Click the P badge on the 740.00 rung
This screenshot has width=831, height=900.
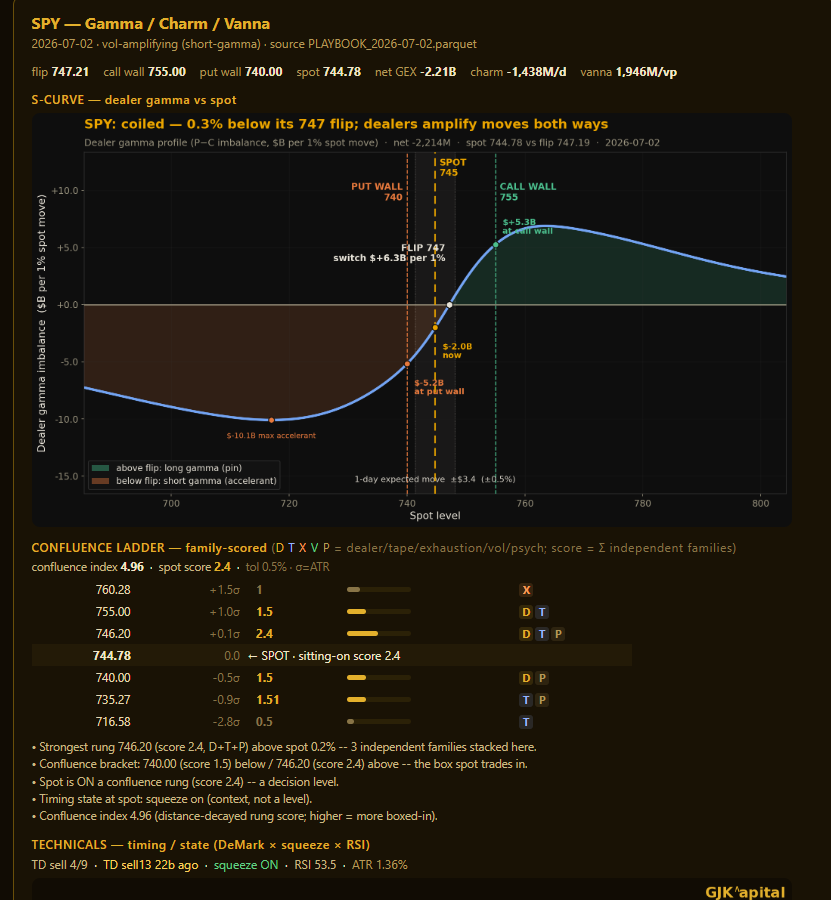point(542,678)
